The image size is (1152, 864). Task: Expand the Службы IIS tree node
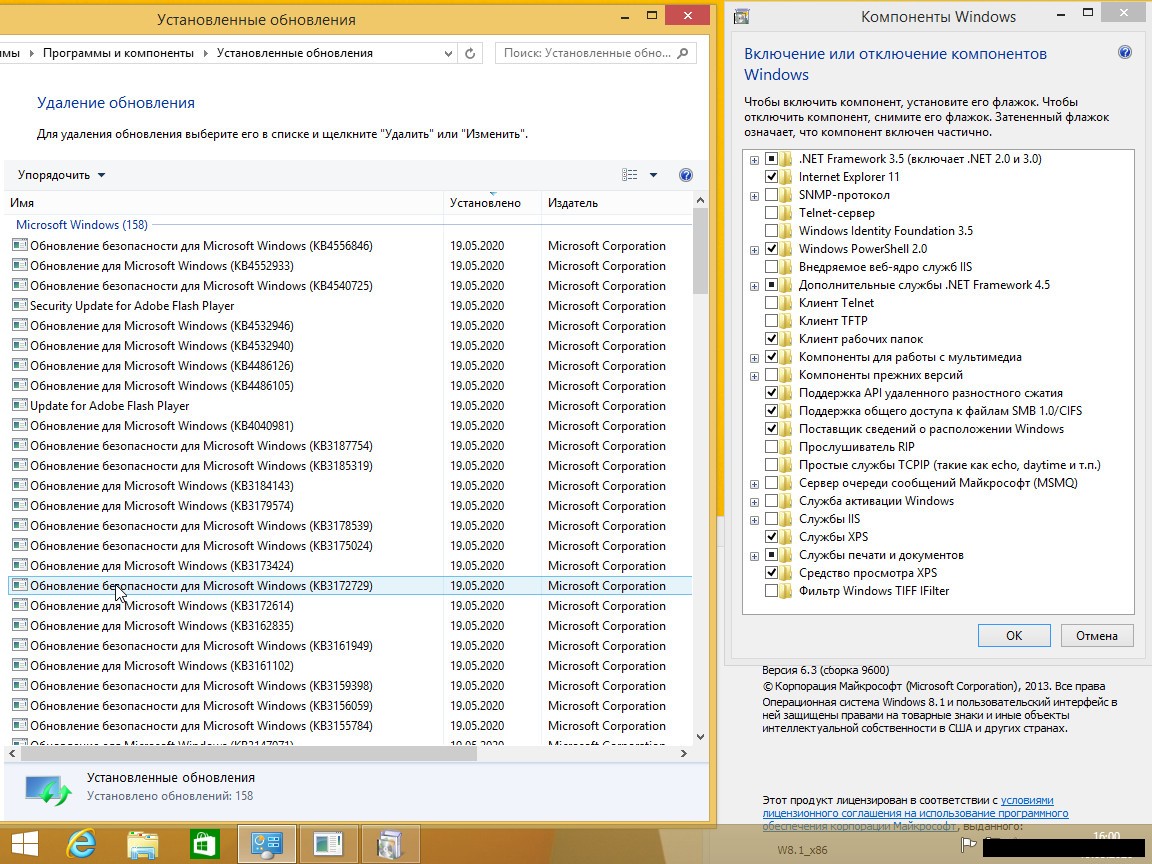754,520
